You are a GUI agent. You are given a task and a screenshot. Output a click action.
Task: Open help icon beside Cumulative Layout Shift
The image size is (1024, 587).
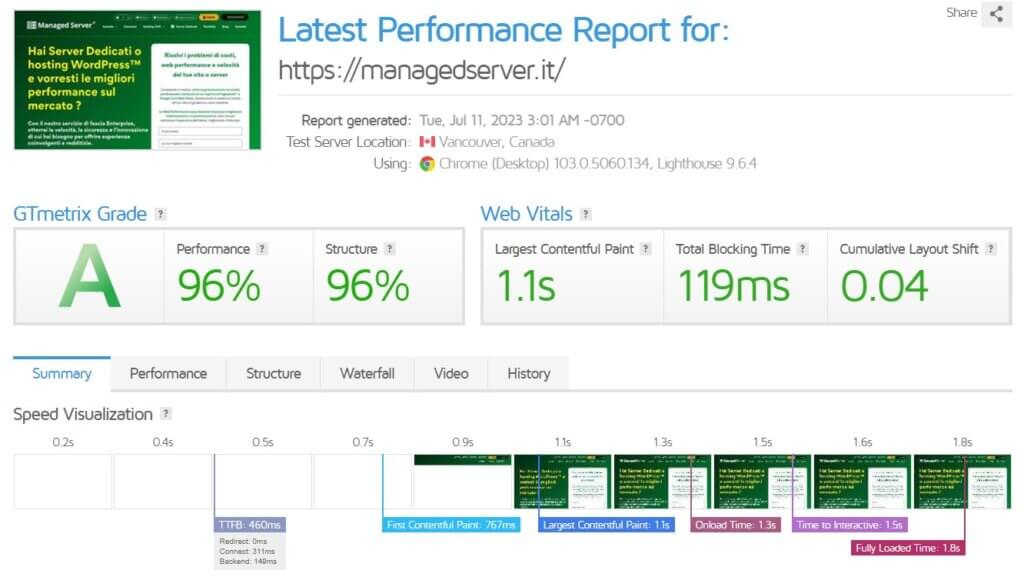pyautogui.click(x=991, y=249)
